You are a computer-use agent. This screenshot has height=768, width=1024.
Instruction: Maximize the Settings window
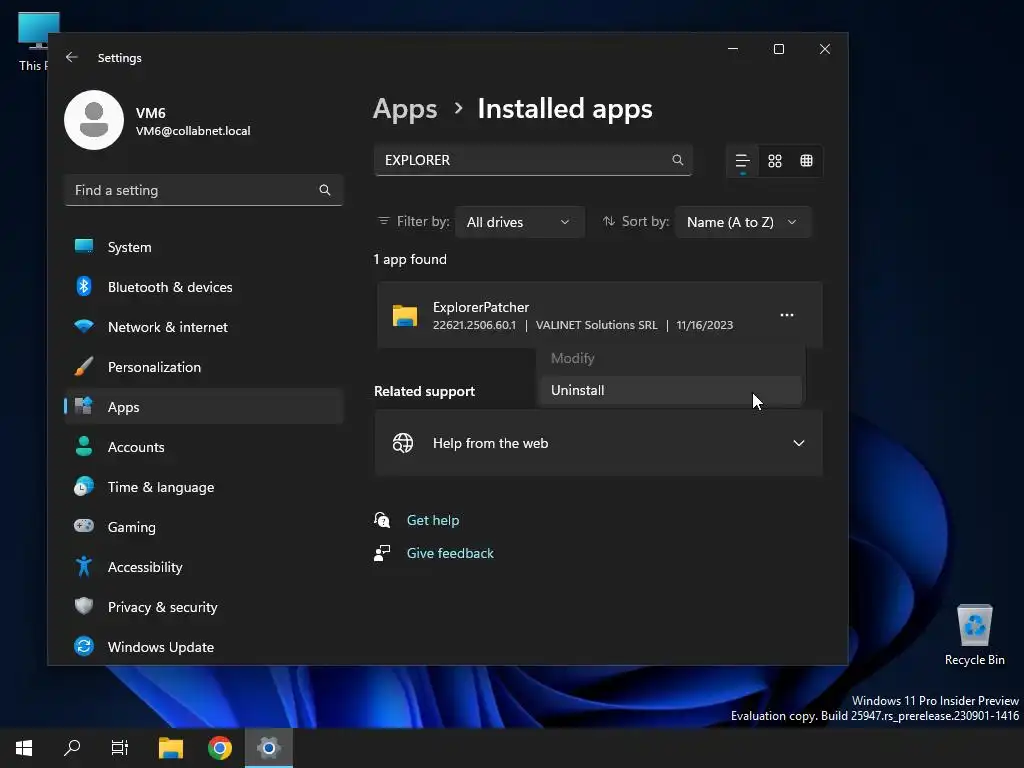click(778, 49)
